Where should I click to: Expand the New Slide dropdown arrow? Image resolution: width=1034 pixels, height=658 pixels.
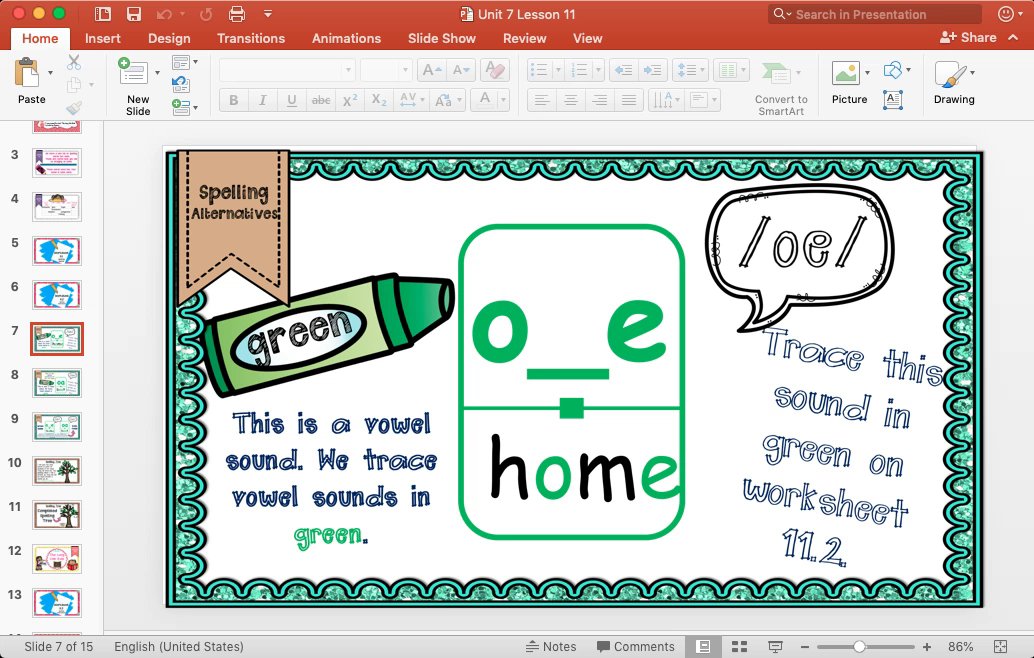click(x=157, y=72)
